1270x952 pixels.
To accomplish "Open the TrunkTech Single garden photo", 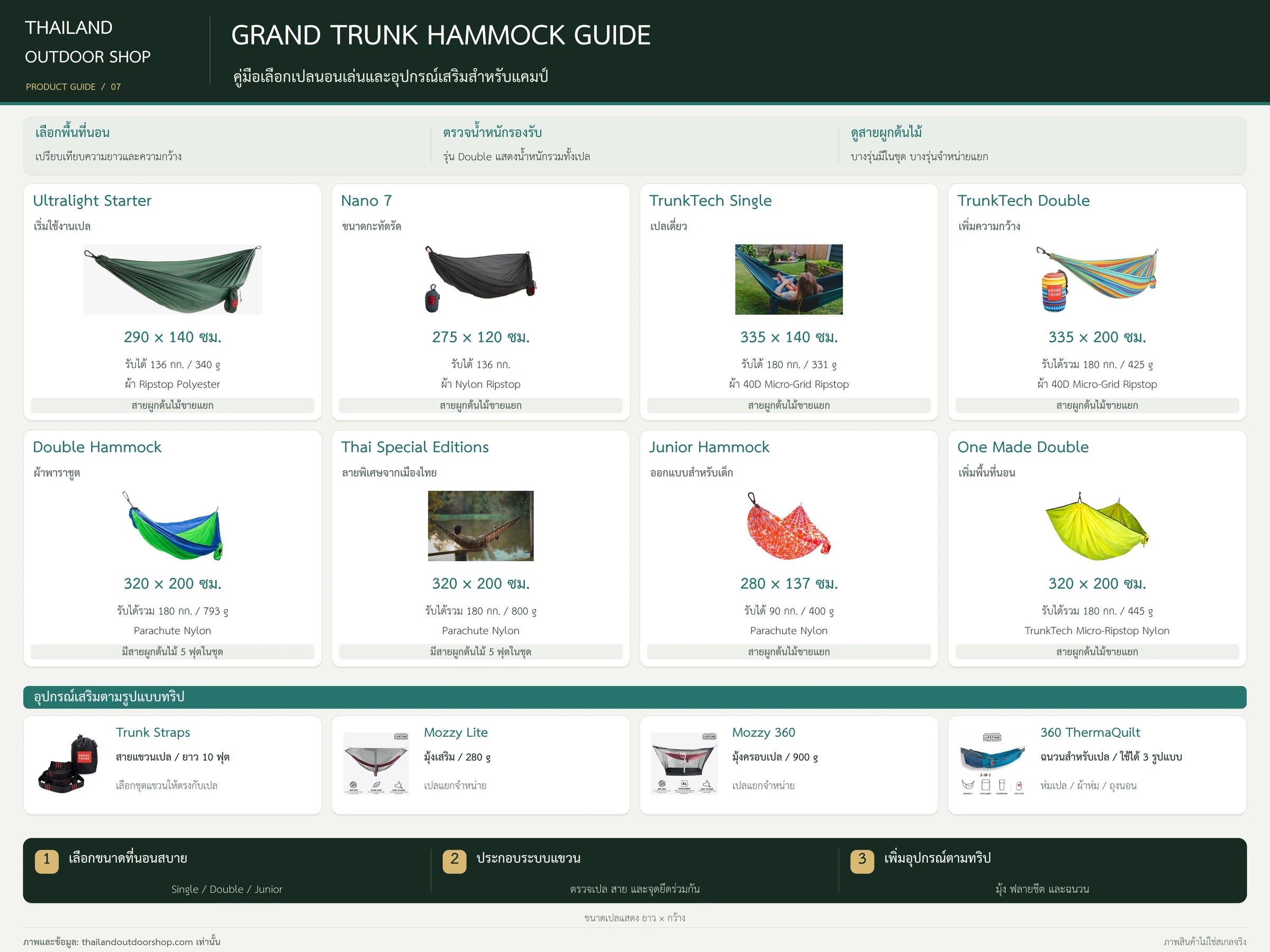I will [789, 279].
